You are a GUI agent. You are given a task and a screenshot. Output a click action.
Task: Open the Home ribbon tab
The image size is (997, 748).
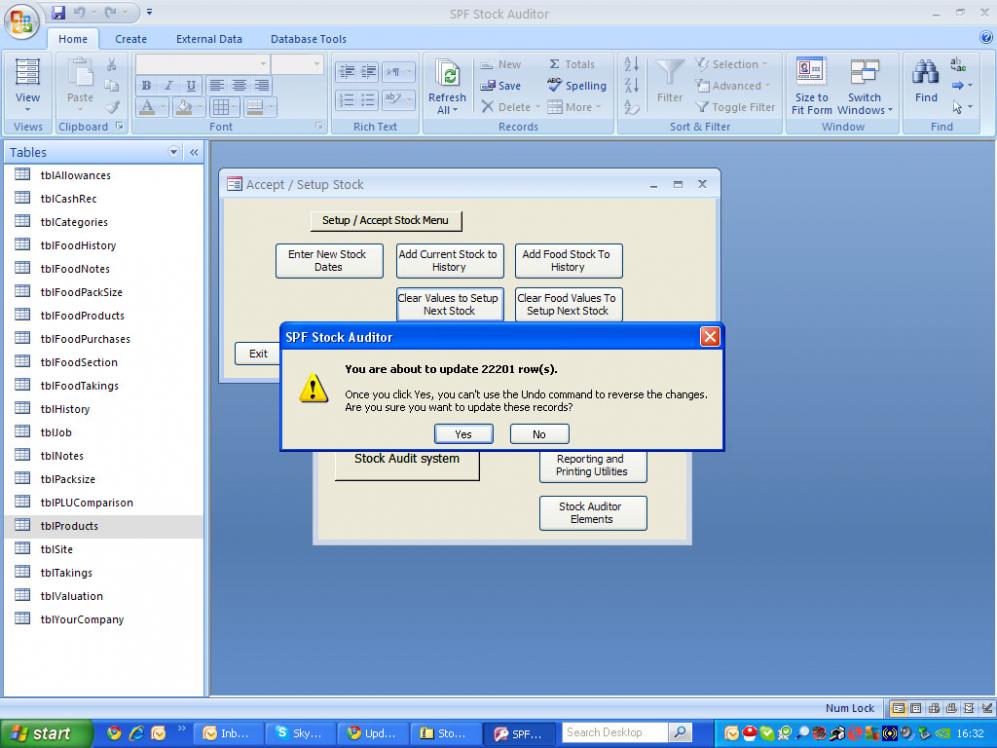pyautogui.click(x=73, y=39)
